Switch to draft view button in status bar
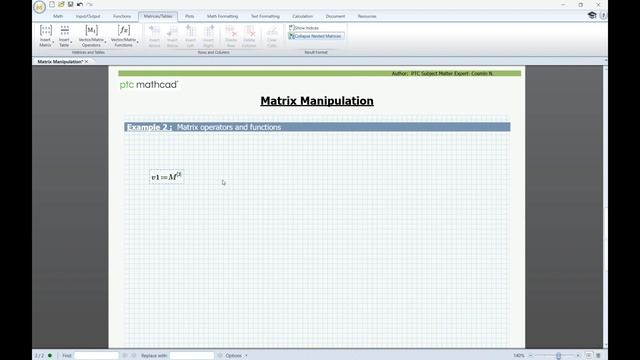 pyautogui.click(x=598, y=356)
